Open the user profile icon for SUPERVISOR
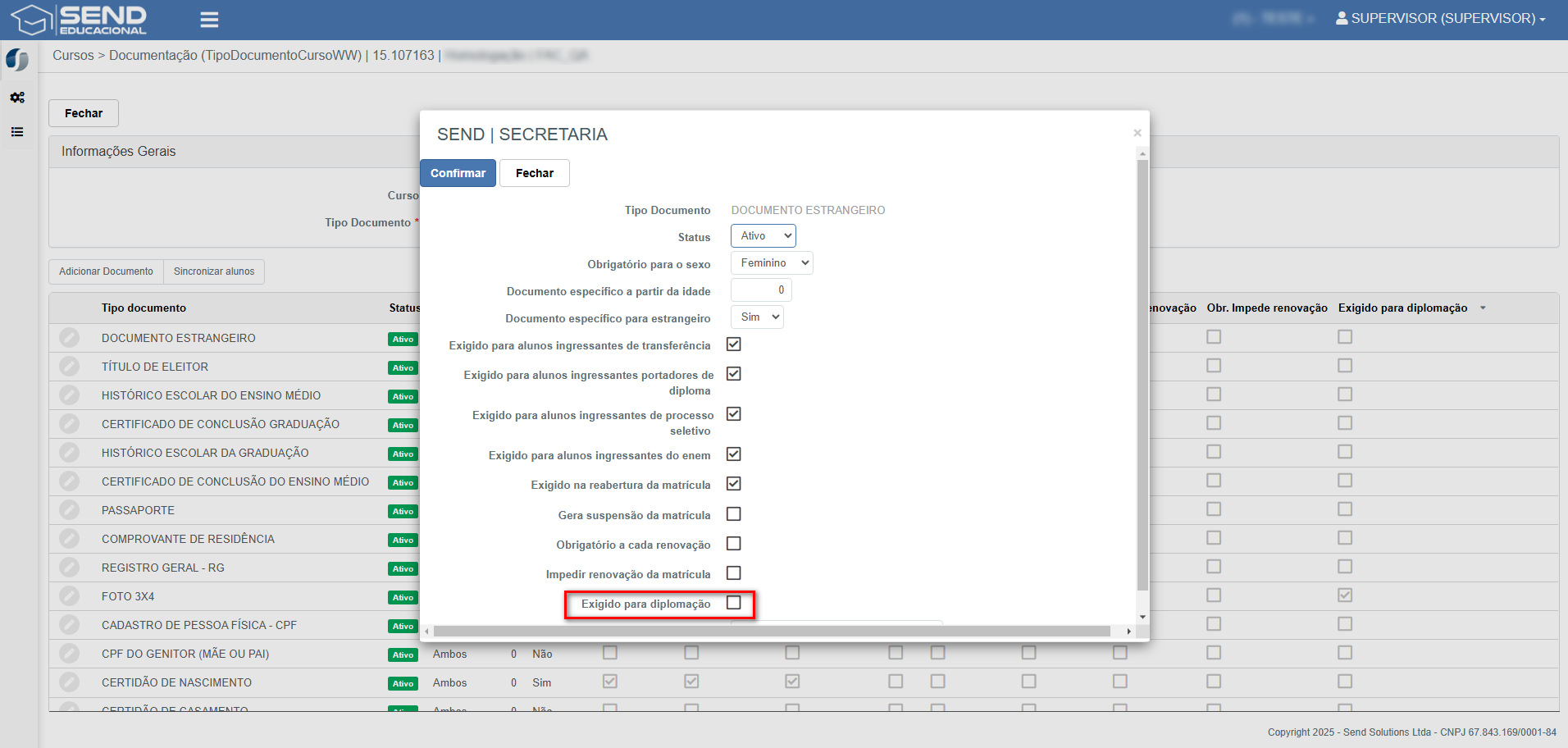 click(1342, 18)
